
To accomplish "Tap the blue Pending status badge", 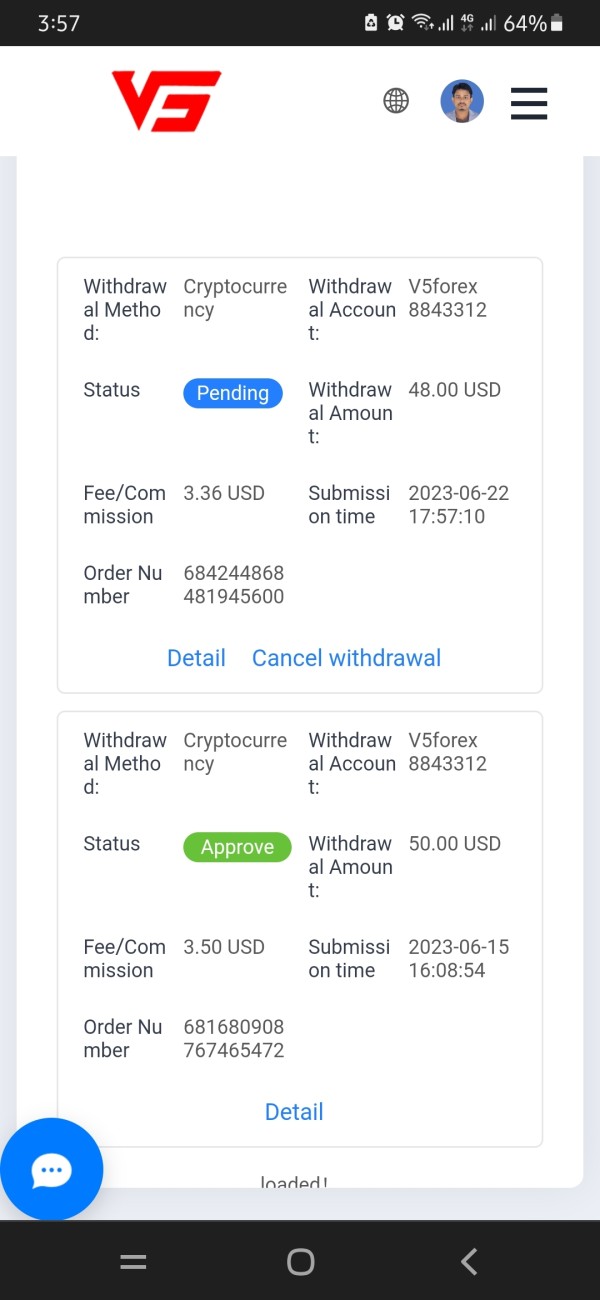I will [233, 393].
